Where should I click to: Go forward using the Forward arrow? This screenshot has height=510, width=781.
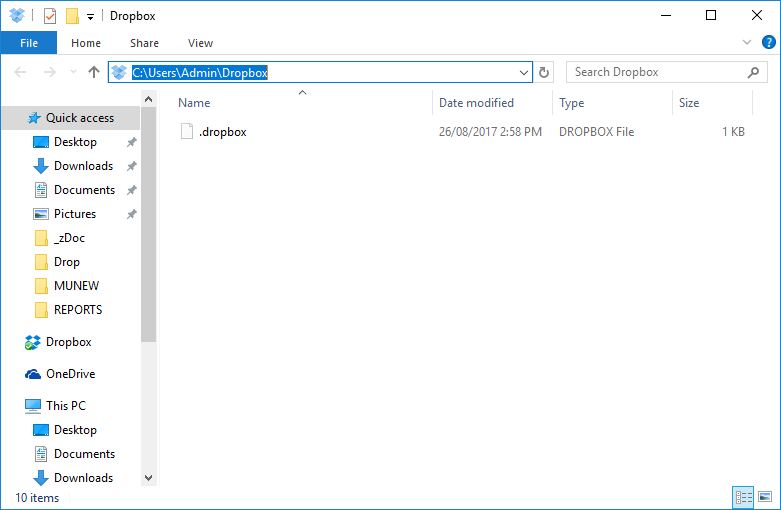pyautogui.click(x=50, y=72)
